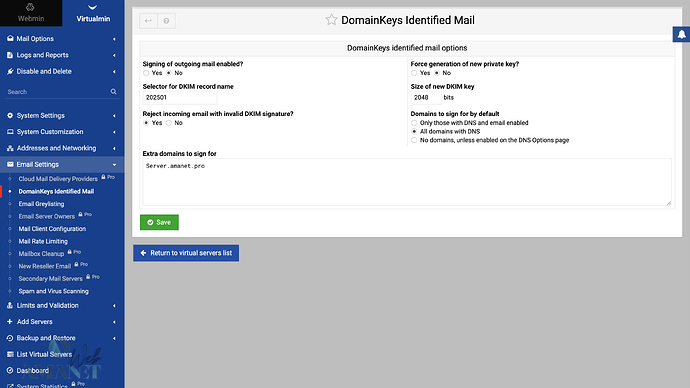
Task: Click the DKIM selector record name field
Action: pyautogui.click(x=180, y=98)
